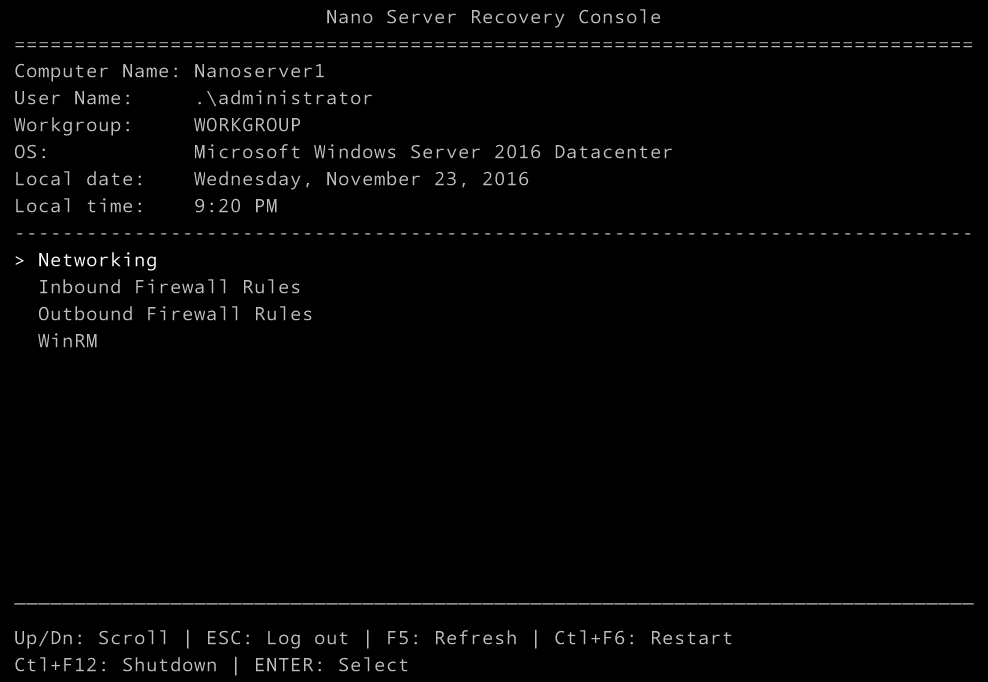Select the WinRM option
The height and width of the screenshot is (682, 988).
point(67,341)
